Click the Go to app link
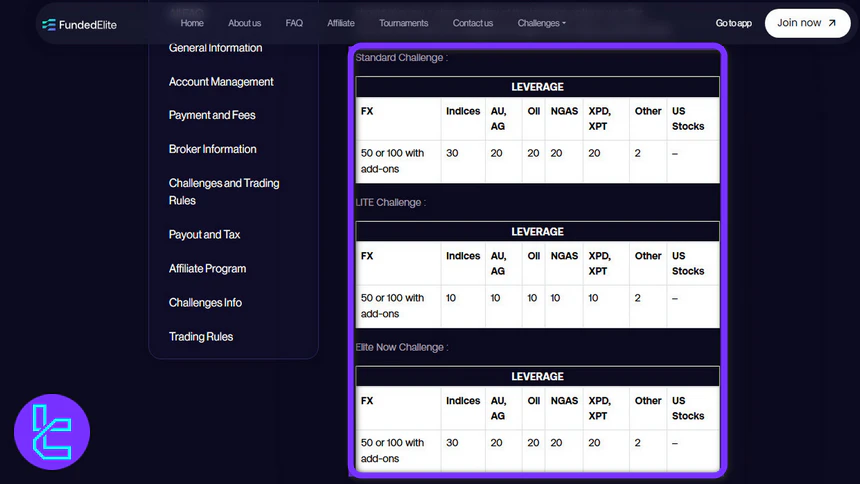860x484 pixels. pyautogui.click(x=734, y=23)
